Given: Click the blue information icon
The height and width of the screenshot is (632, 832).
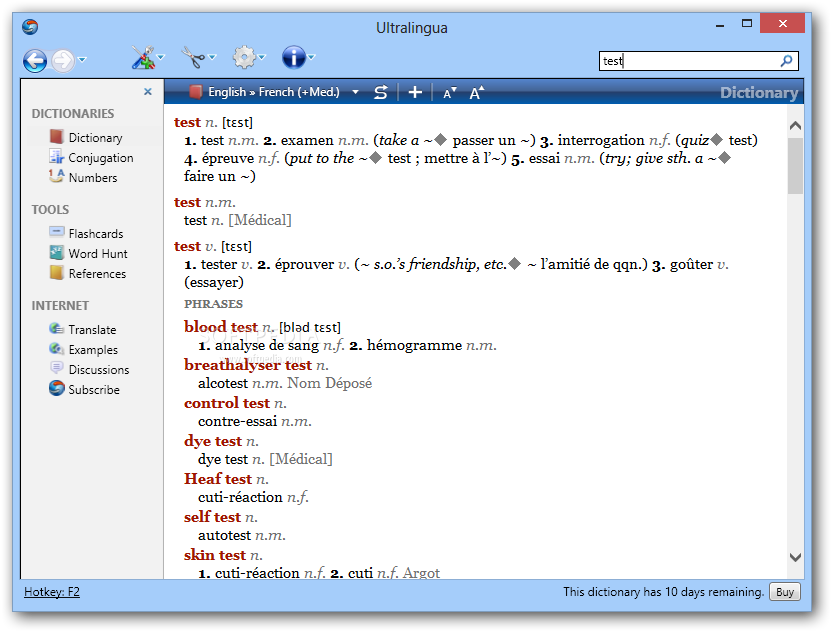Looking at the screenshot, I should tap(293, 57).
